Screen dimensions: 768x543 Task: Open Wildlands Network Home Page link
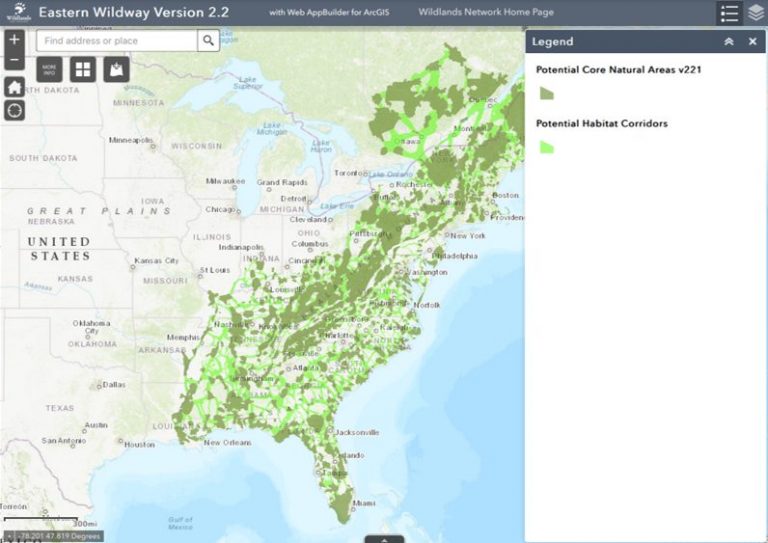pos(486,12)
